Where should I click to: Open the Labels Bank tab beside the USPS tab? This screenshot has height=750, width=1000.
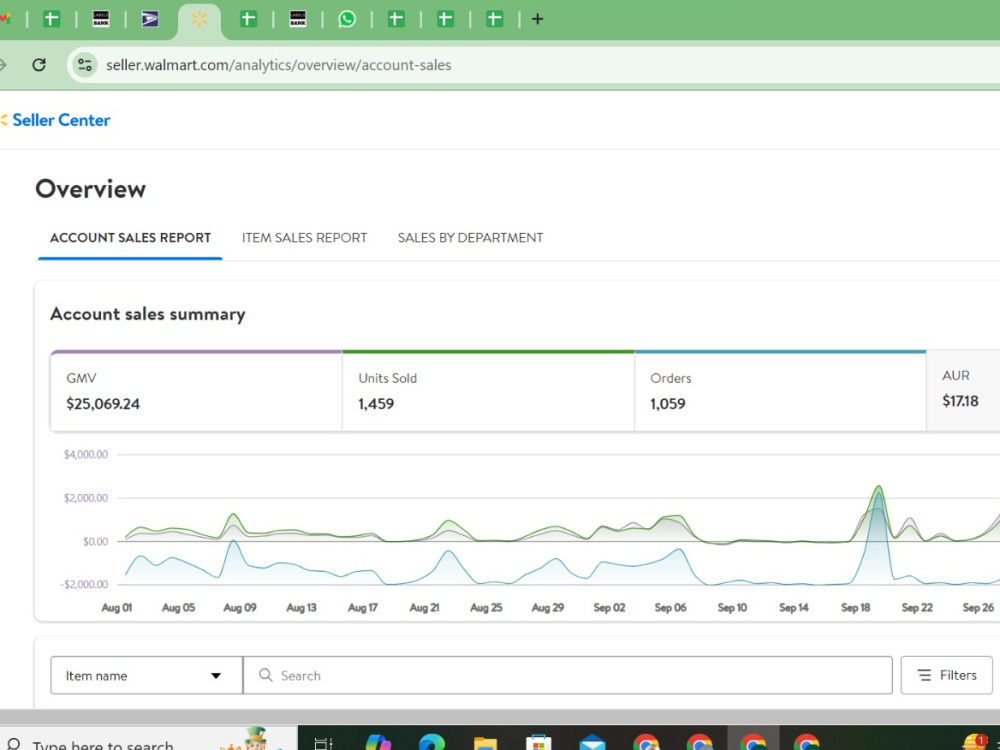point(101,19)
